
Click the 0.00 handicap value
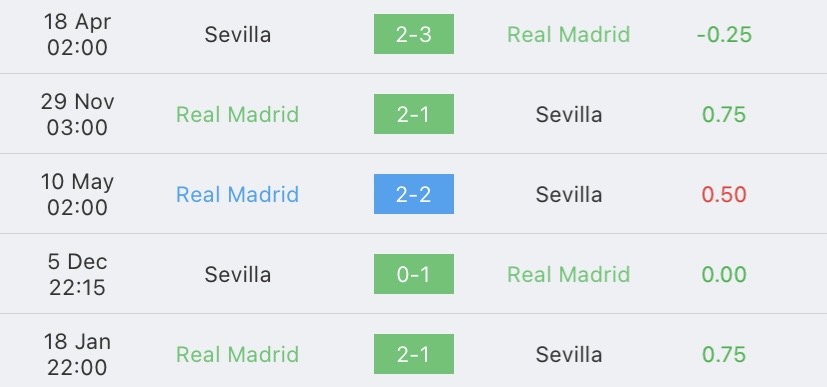click(724, 274)
